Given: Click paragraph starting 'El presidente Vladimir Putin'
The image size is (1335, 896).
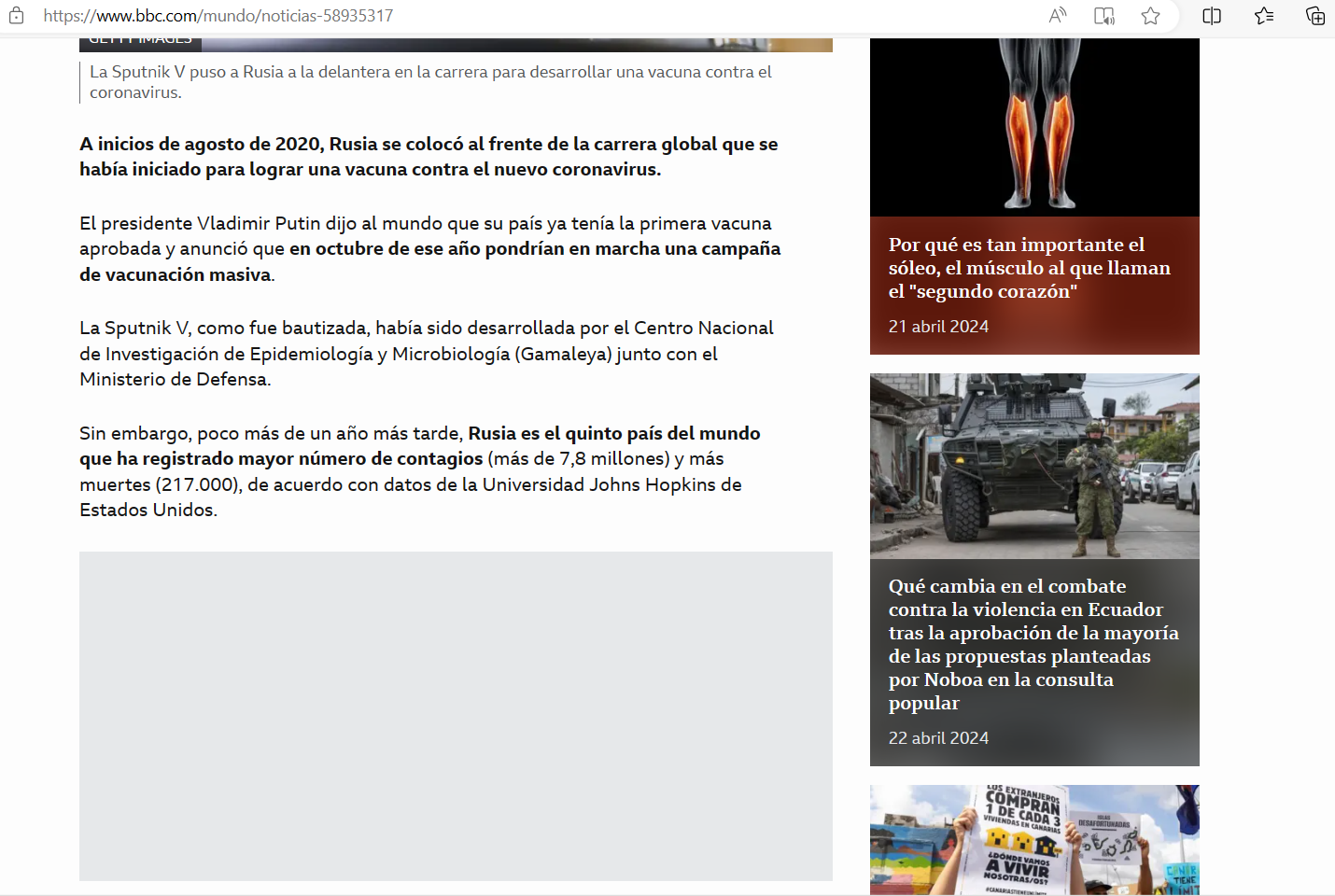Looking at the screenshot, I should pyautogui.click(x=429, y=249).
